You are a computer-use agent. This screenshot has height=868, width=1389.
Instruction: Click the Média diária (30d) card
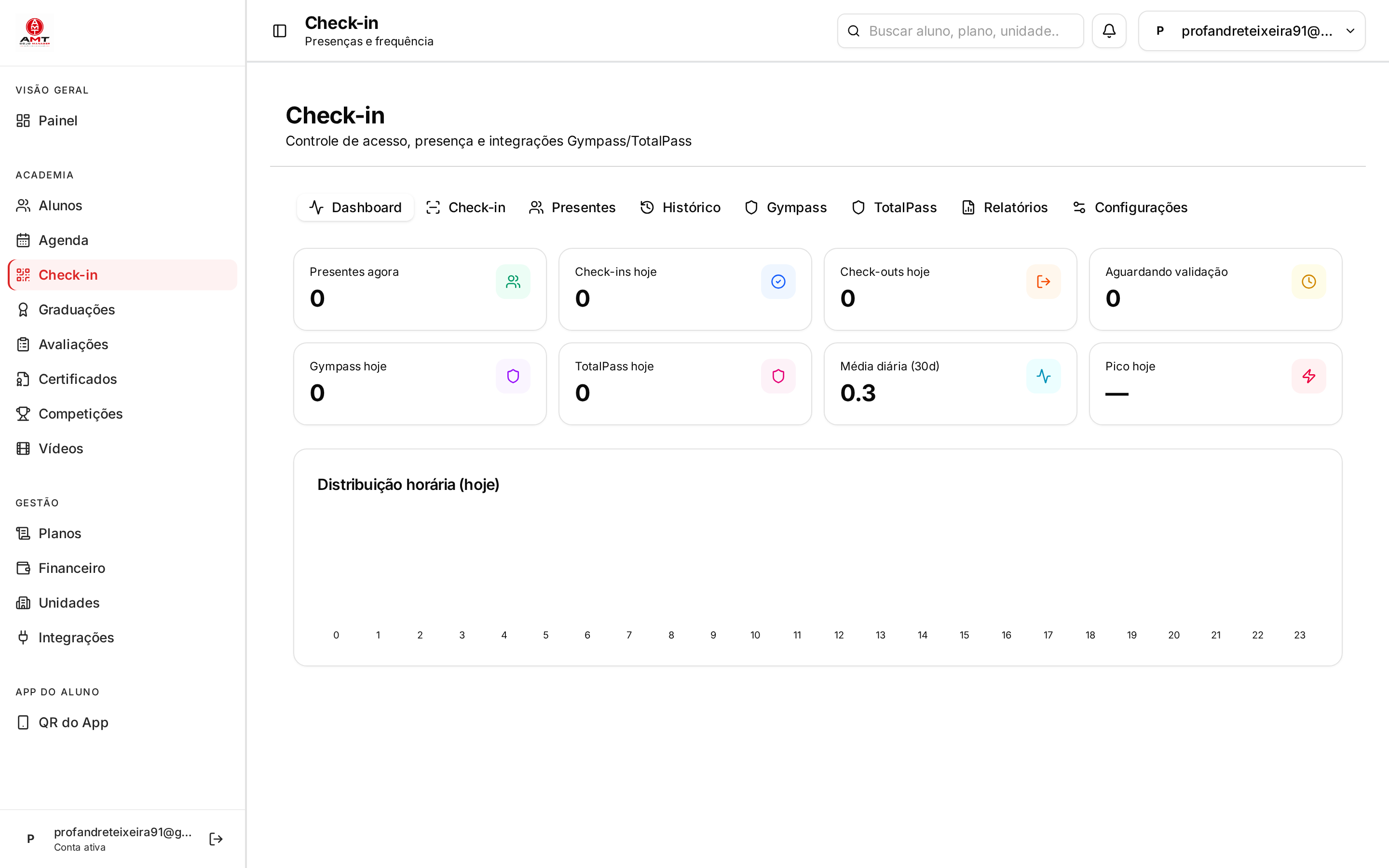pyautogui.click(x=950, y=384)
